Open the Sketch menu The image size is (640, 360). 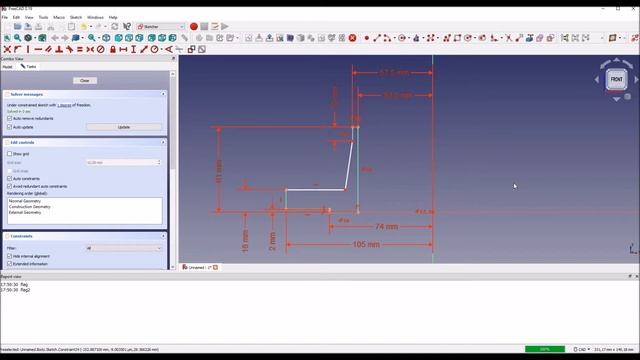point(76,18)
